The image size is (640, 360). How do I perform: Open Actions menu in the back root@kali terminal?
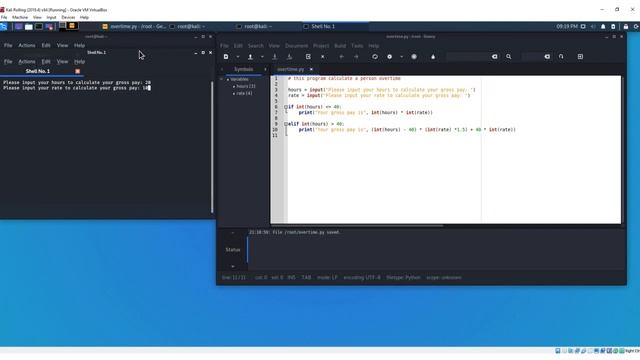point(27,46)
